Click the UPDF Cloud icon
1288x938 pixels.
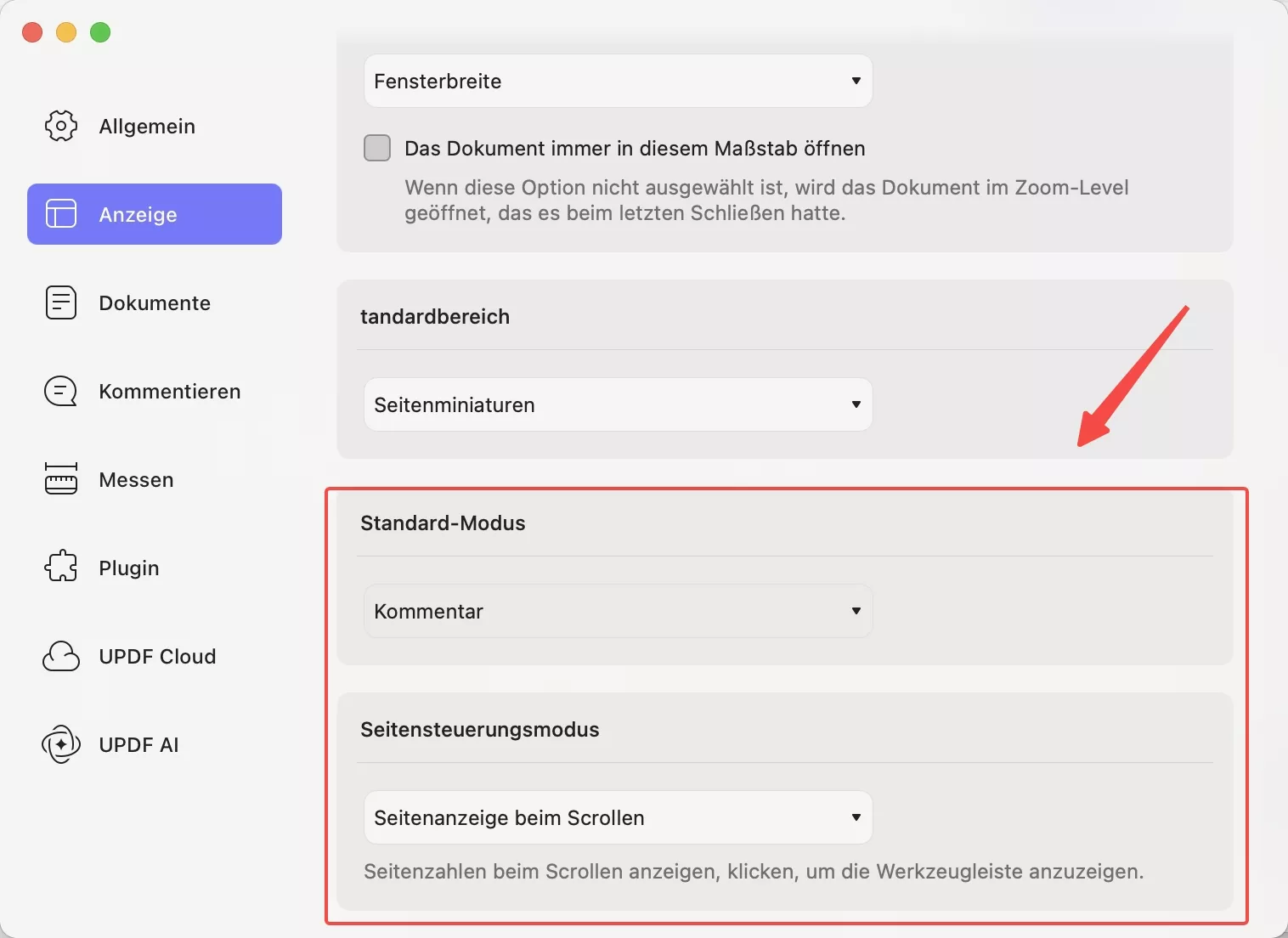61,656
